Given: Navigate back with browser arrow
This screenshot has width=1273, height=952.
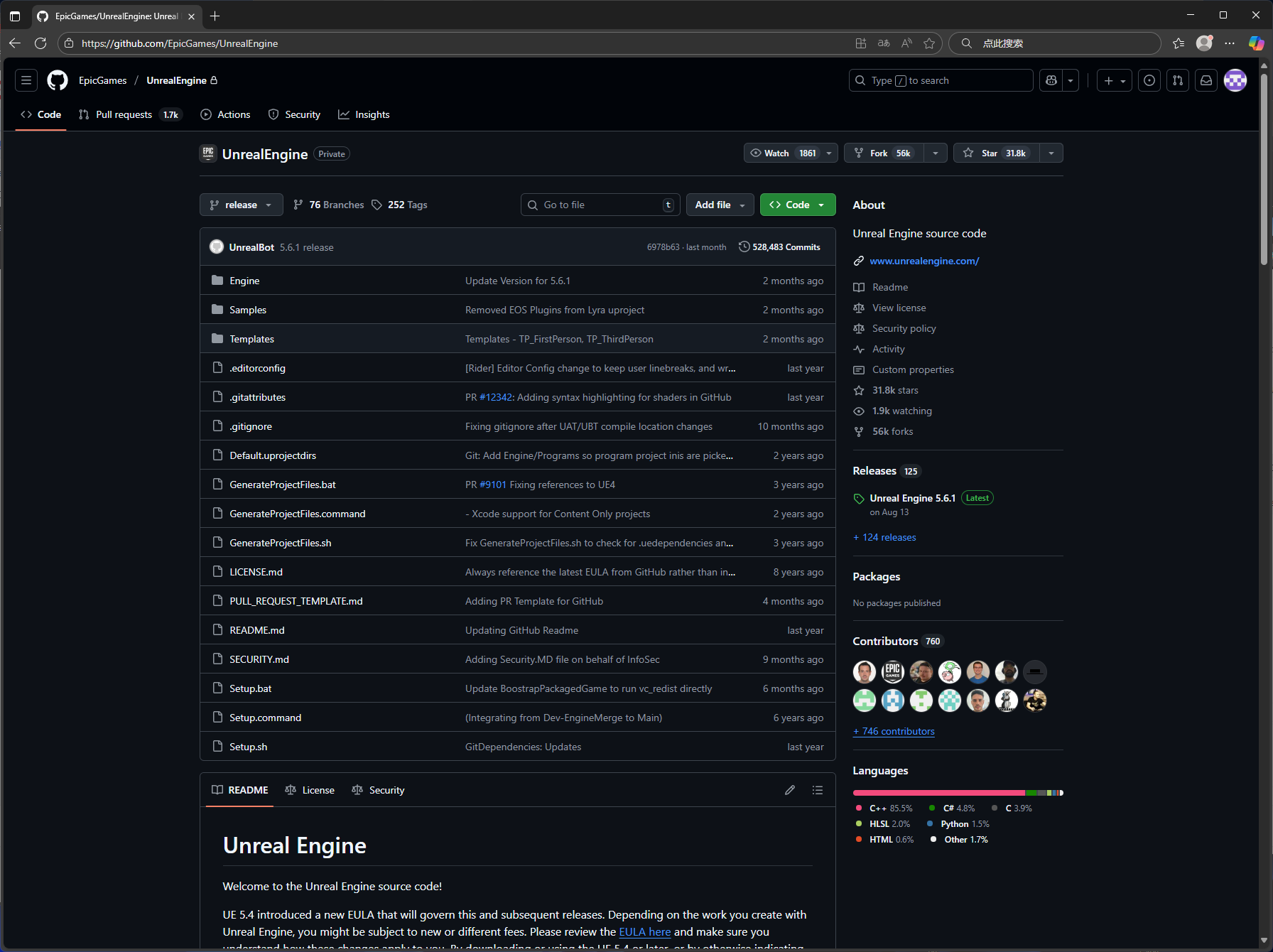Looking at the screenshot, I should [x=15, y=43].
